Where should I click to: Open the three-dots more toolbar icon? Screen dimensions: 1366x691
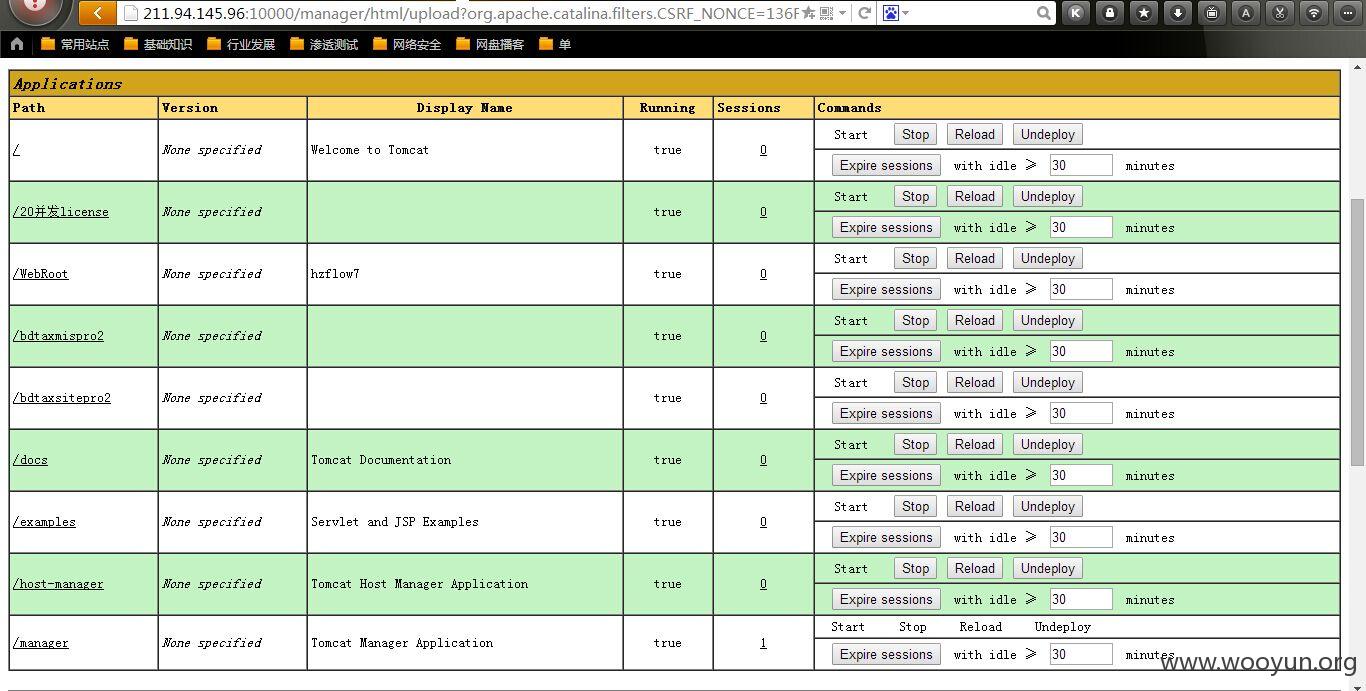(x=1348, y=13)
